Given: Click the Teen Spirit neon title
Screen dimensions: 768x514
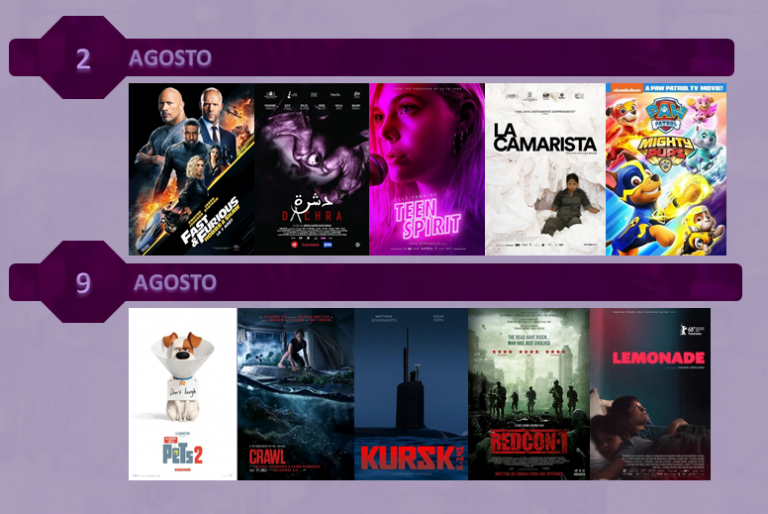Looking at the screenshot, I should (428, 219).
